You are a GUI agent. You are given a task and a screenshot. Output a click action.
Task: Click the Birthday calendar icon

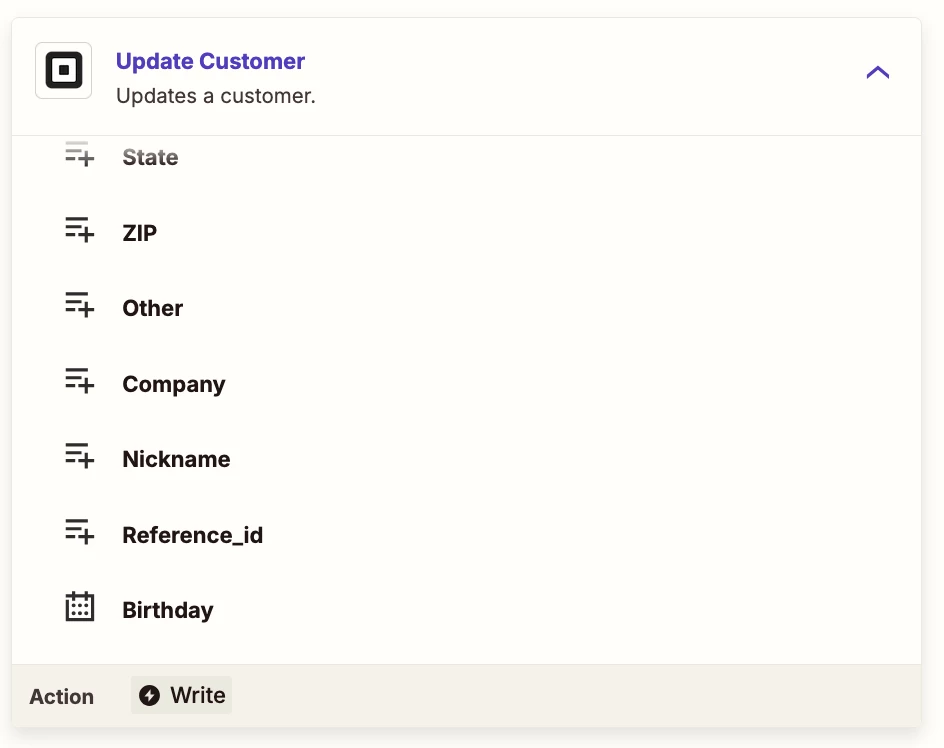pos(79,606)
